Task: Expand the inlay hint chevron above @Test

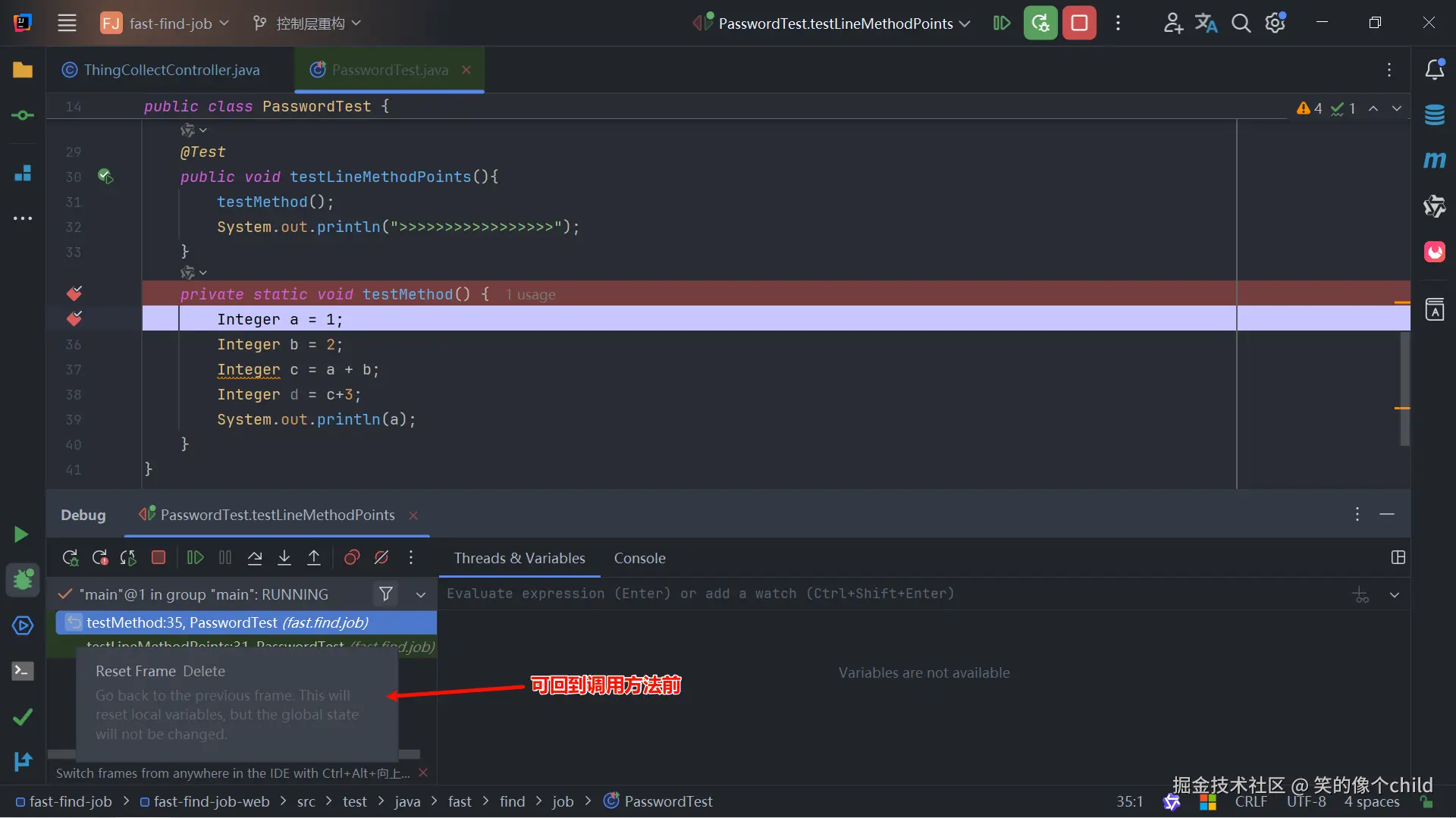Action: (202, 130)
